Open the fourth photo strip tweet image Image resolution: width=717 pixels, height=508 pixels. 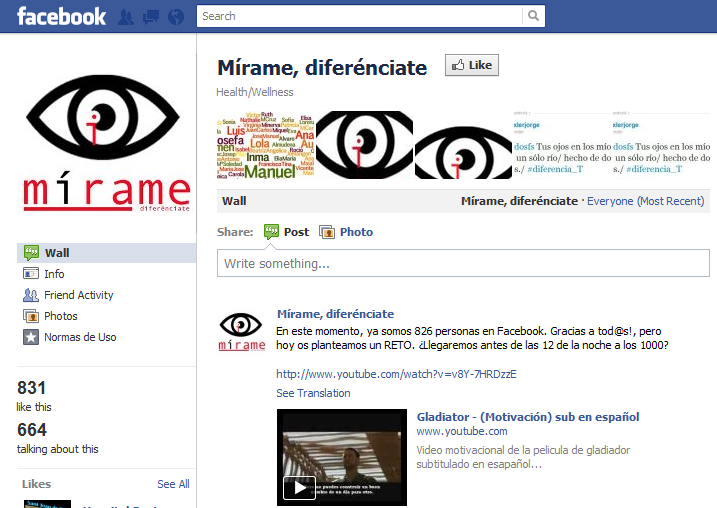[x=562, y=145]
